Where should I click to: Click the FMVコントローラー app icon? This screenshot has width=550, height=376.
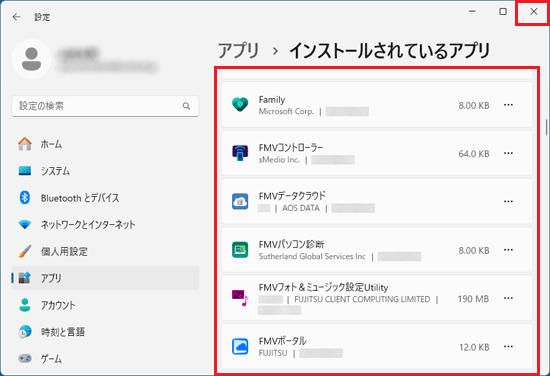pyautogui.click(x=240, y=153)
